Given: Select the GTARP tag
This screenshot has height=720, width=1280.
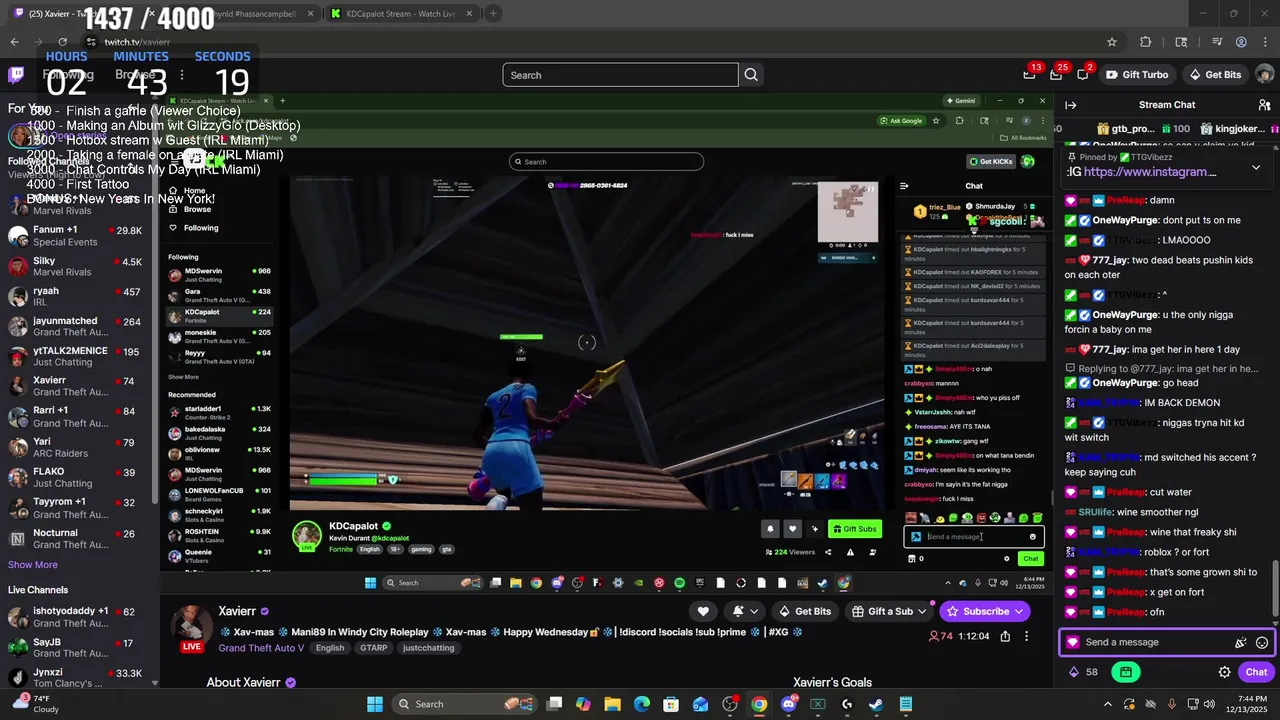Looking at the screenshot, I should (x=373, y=648).
